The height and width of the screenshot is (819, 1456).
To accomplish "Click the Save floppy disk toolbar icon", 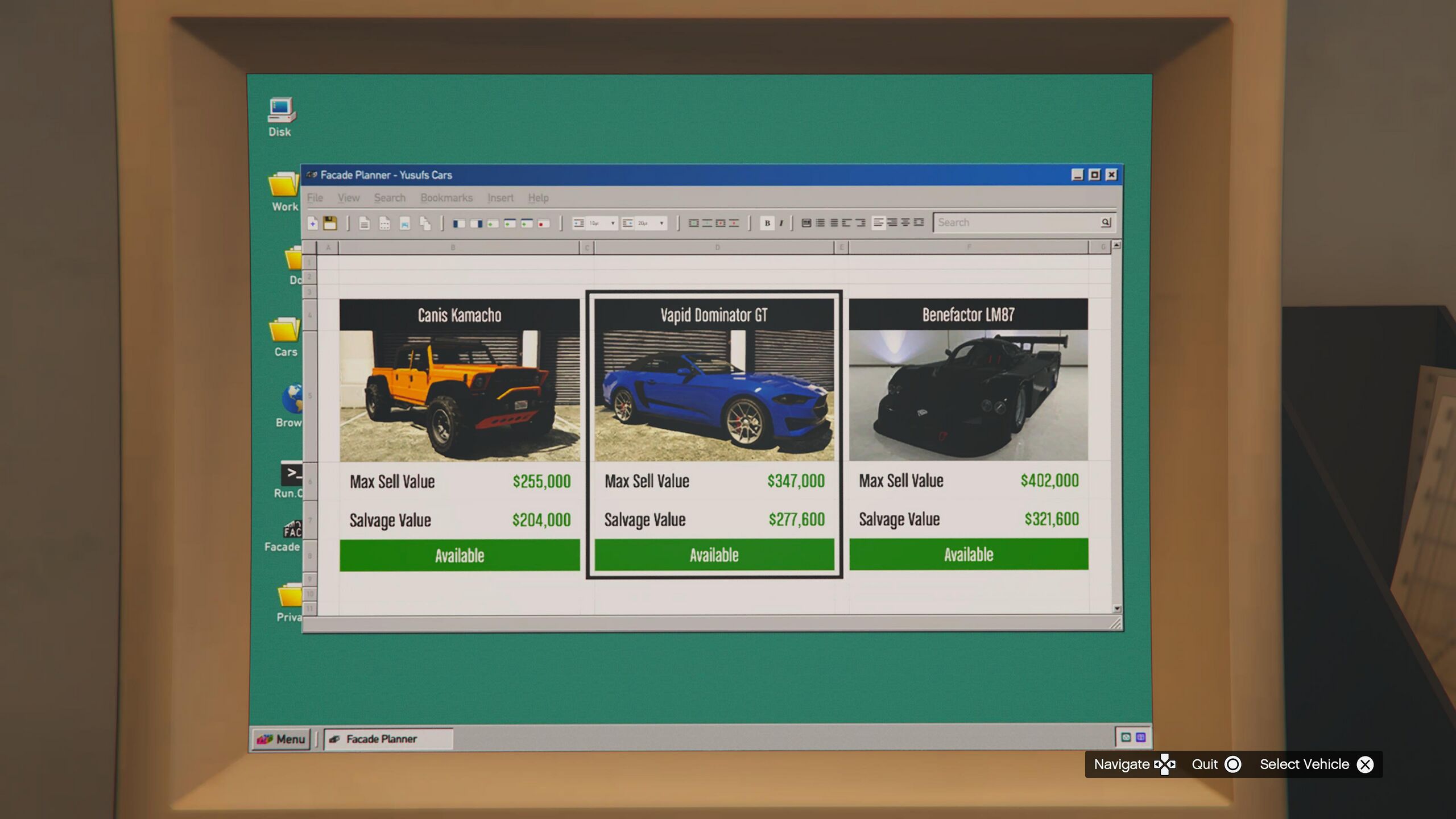I will pos(330,223).
